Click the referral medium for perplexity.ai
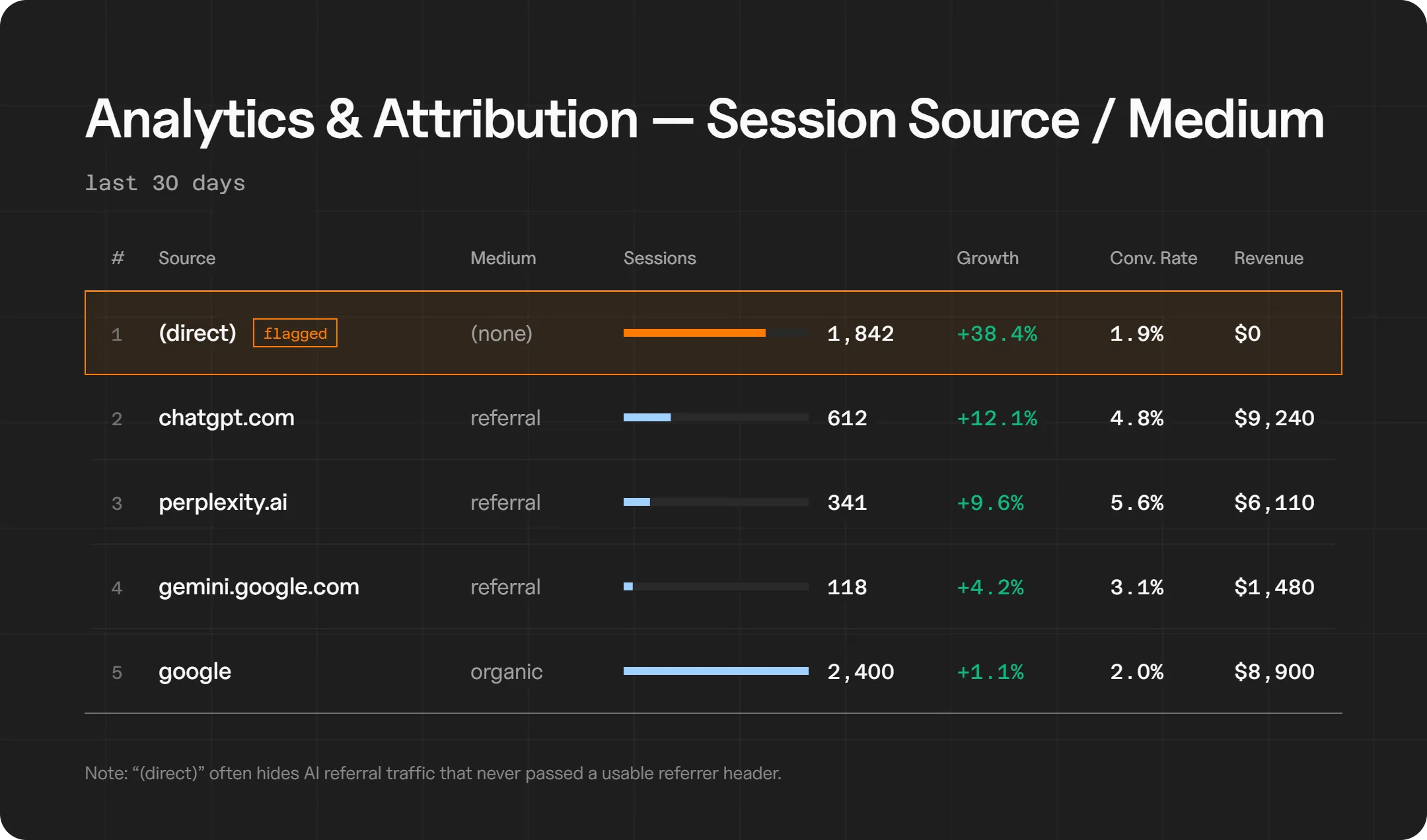 505,503
